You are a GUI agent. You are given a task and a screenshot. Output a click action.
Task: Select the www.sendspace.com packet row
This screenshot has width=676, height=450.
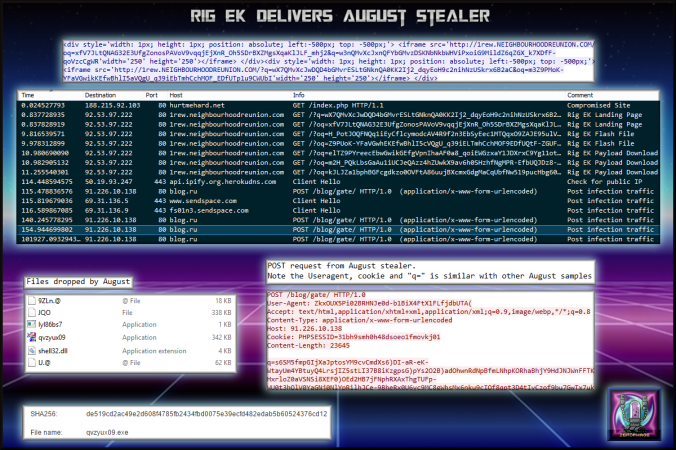point(300,200)
